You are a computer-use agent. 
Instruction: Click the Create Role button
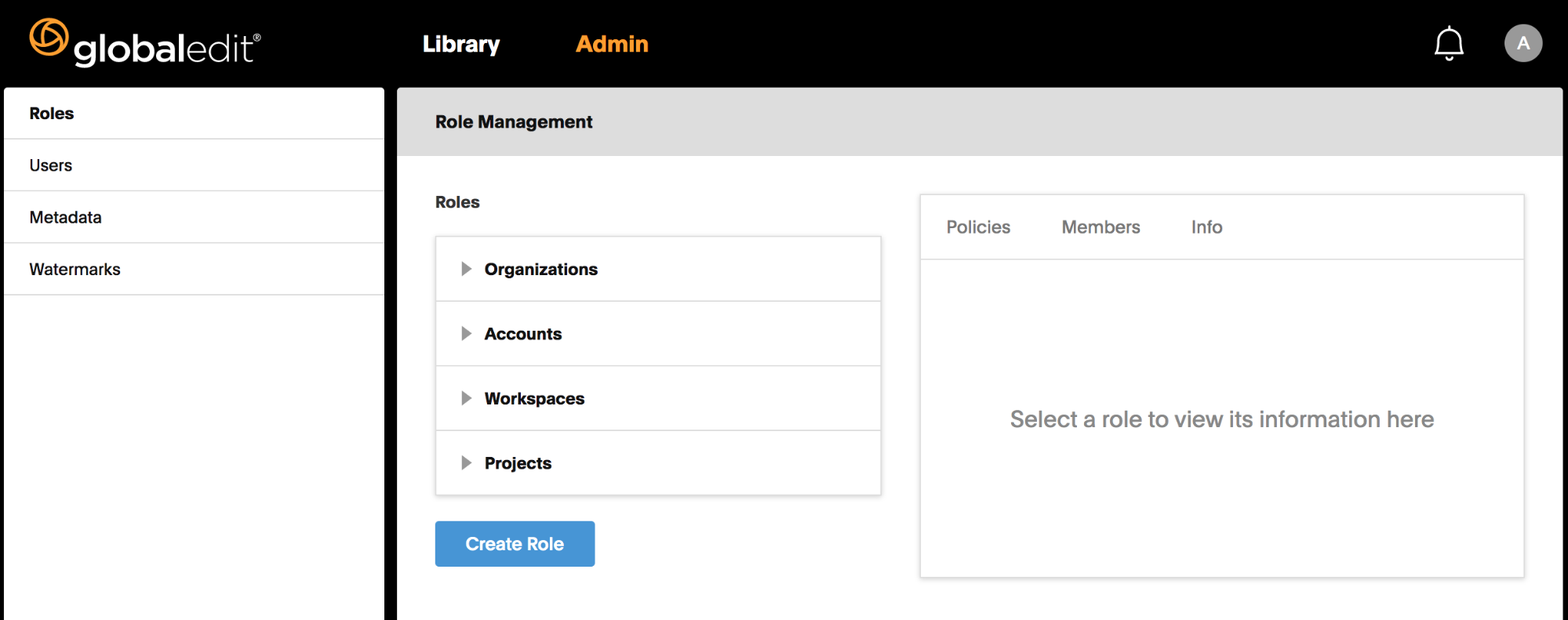[515, 544]
